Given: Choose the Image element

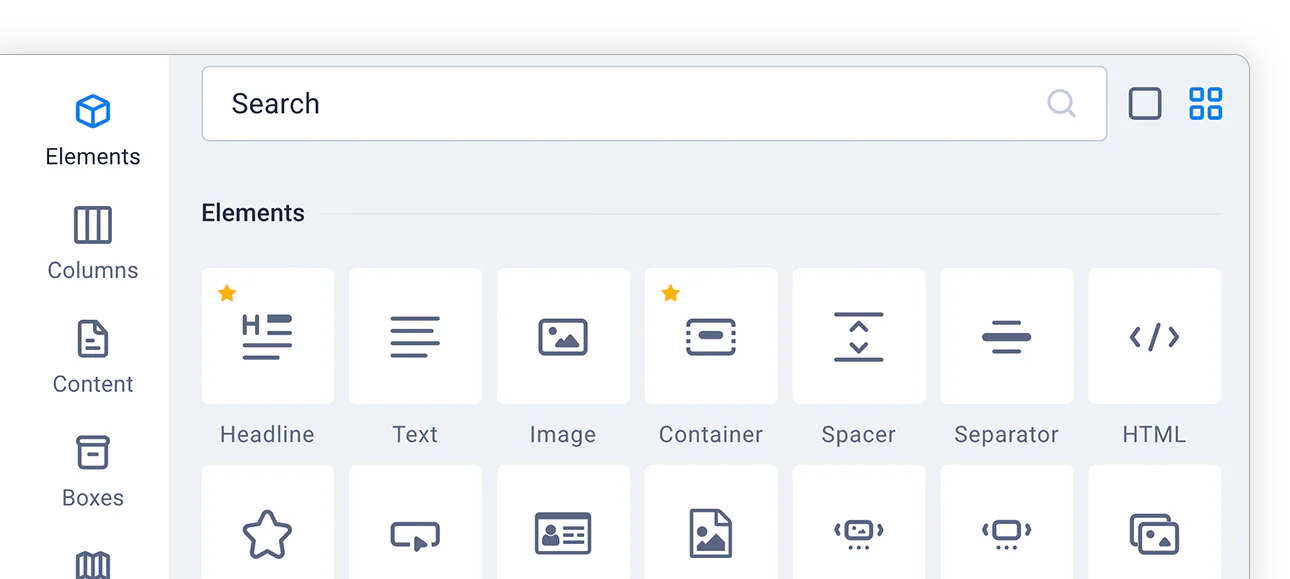Looking at the screenshot, I should point(563,336).
